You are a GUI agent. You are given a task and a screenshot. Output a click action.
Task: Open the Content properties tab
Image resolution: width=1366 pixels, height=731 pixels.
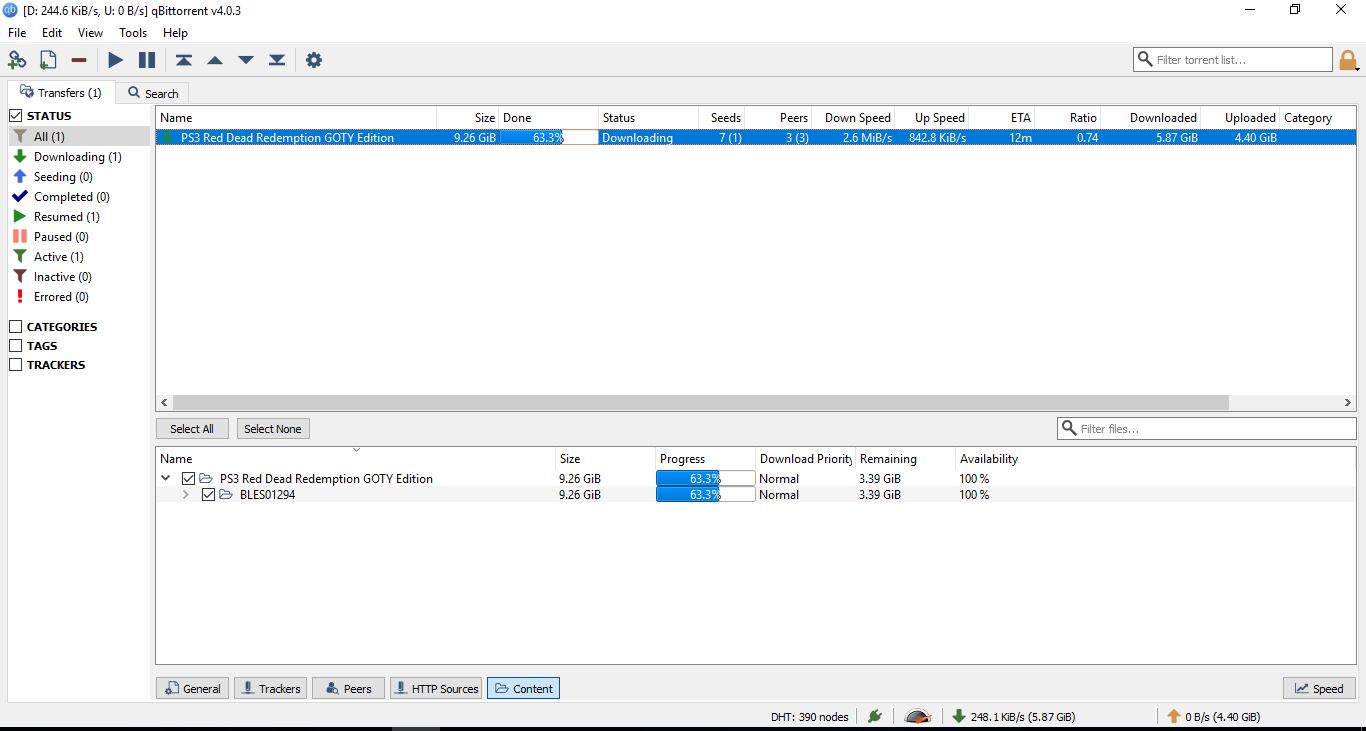pos(523,688)
